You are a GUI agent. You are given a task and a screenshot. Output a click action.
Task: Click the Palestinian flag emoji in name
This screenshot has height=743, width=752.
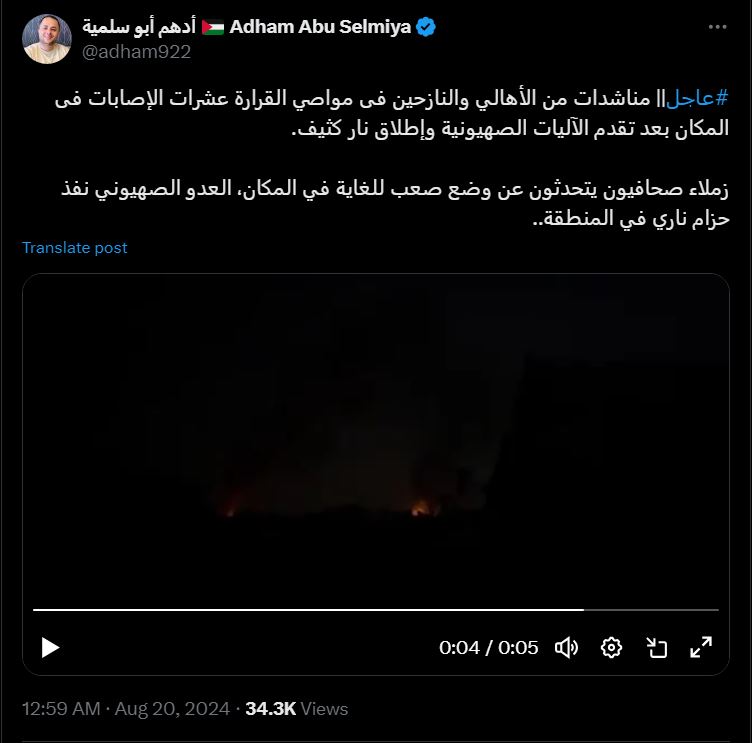click(x=212, y=27)
